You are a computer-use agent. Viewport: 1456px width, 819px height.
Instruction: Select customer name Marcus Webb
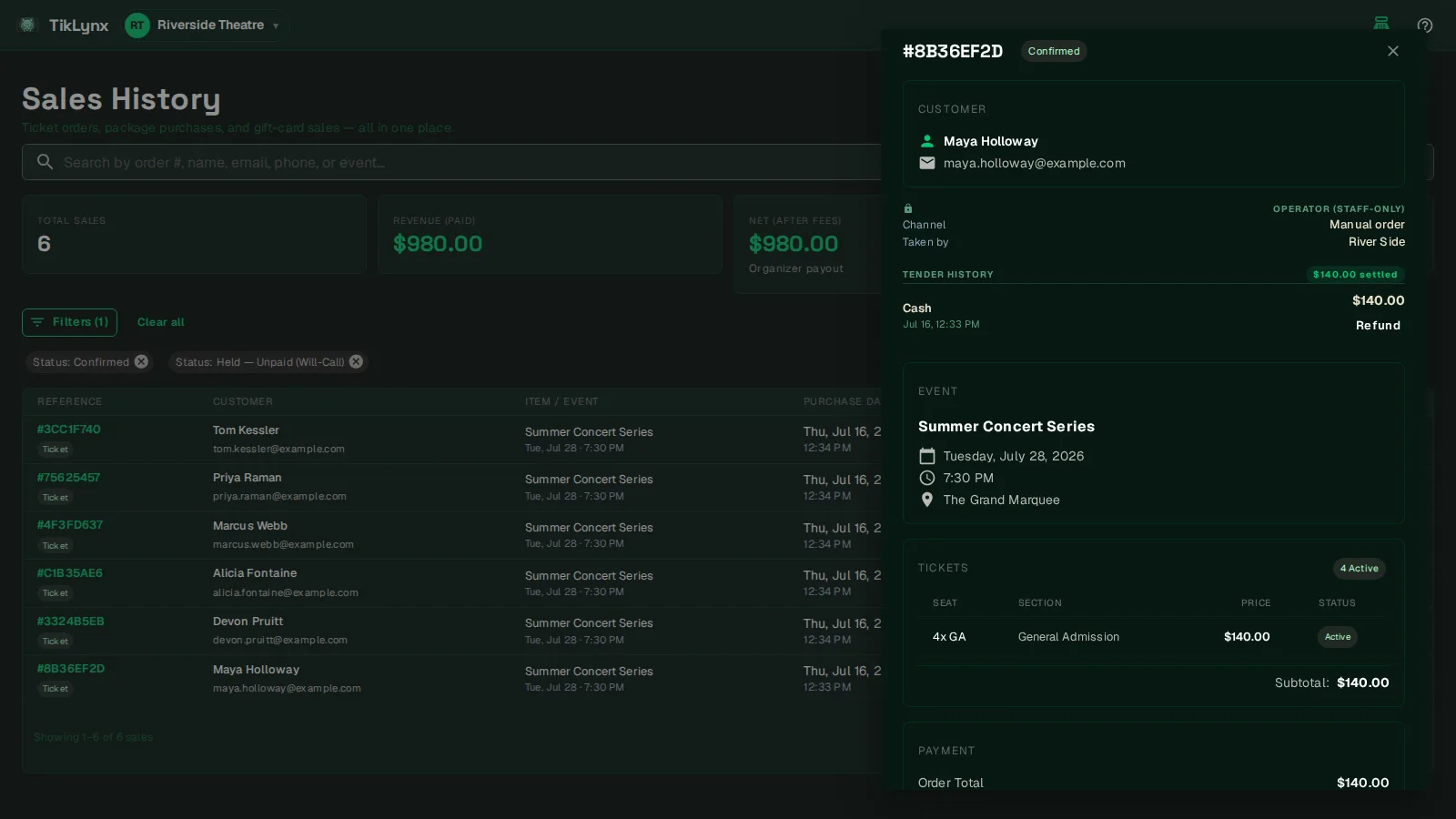pos(250,526)
